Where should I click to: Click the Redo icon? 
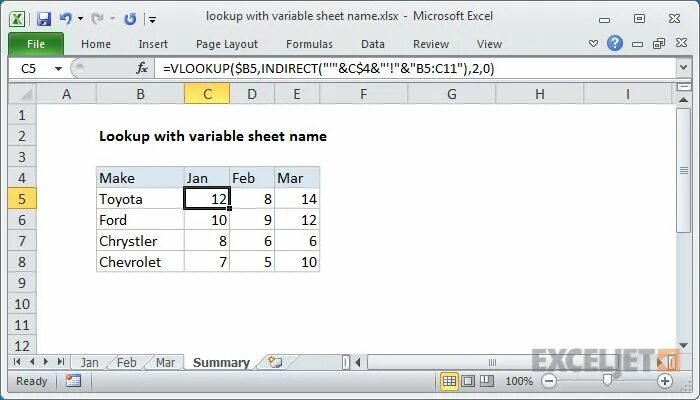(x=97, y=19)
